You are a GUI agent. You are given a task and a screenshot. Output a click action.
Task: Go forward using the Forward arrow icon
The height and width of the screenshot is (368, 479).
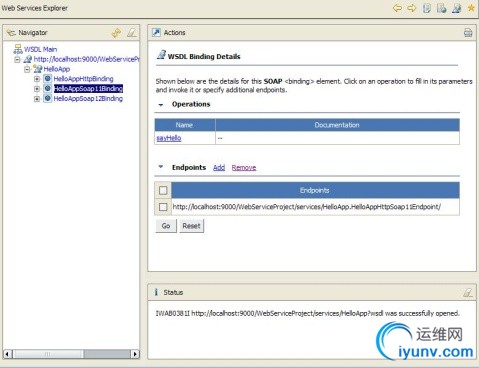(412, 8)
